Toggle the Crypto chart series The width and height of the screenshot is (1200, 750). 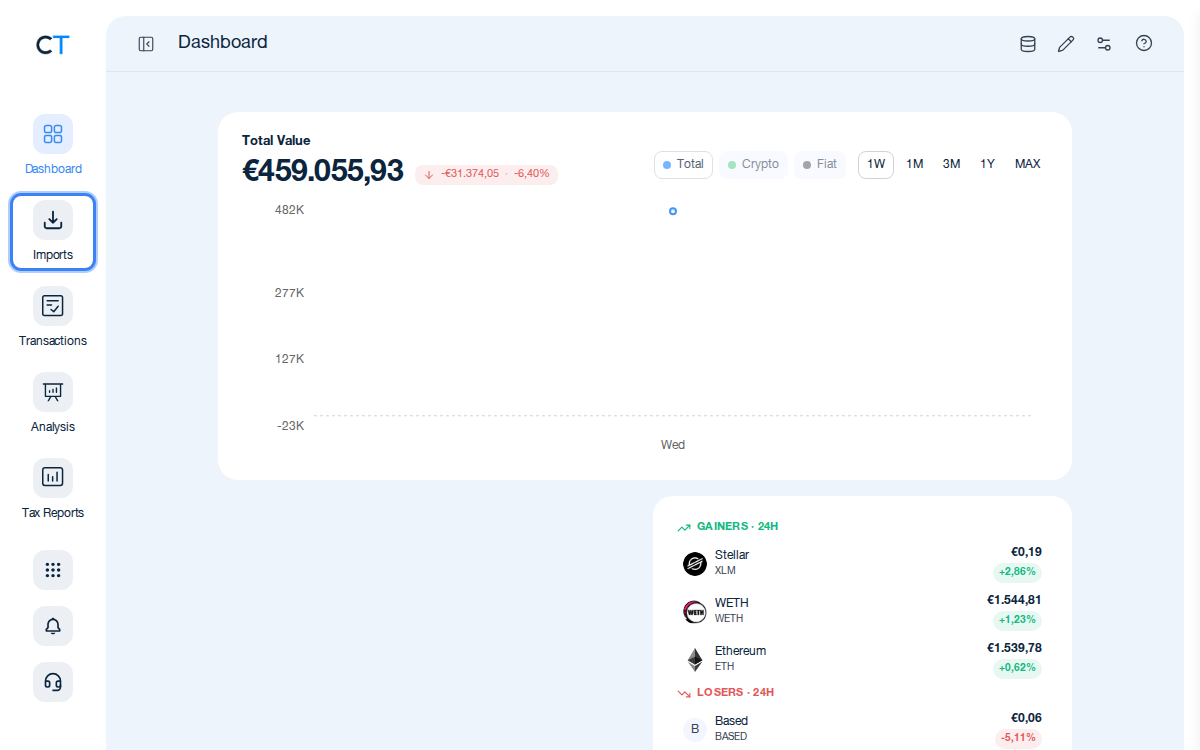click(753, 165)
